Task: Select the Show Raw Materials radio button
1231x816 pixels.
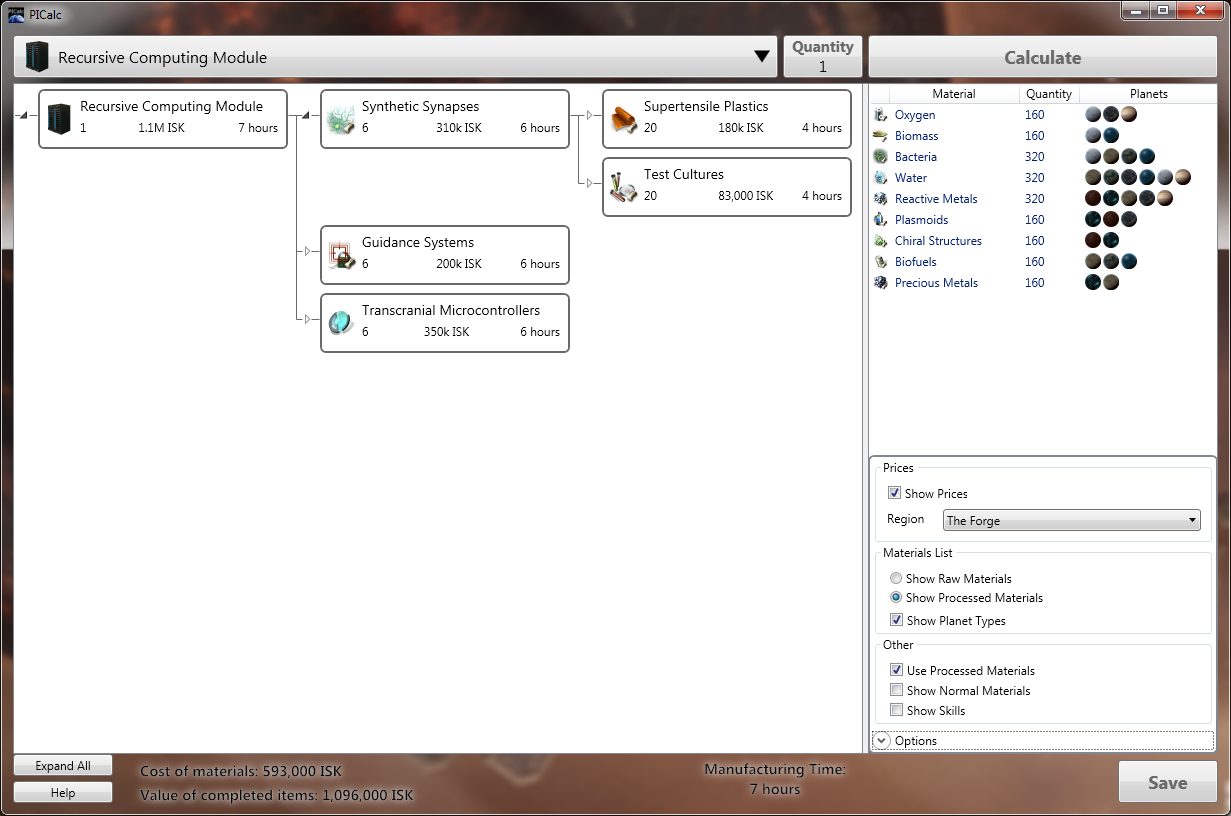Action: point(896,578)
